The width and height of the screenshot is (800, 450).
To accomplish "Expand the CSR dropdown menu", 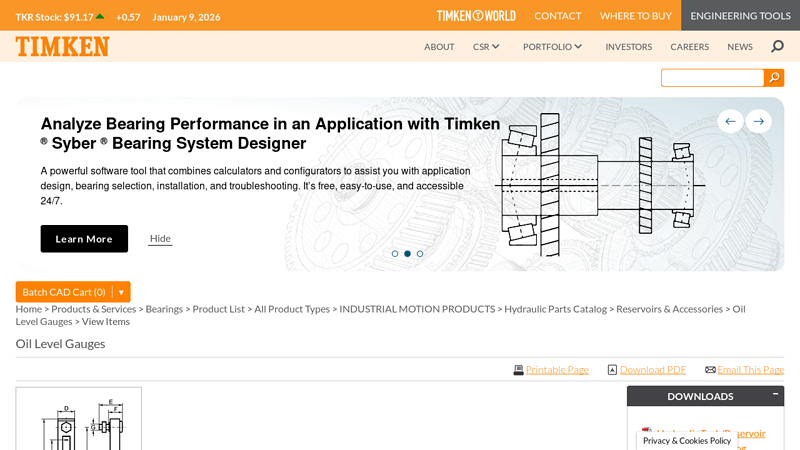I will tap(486, 47).
